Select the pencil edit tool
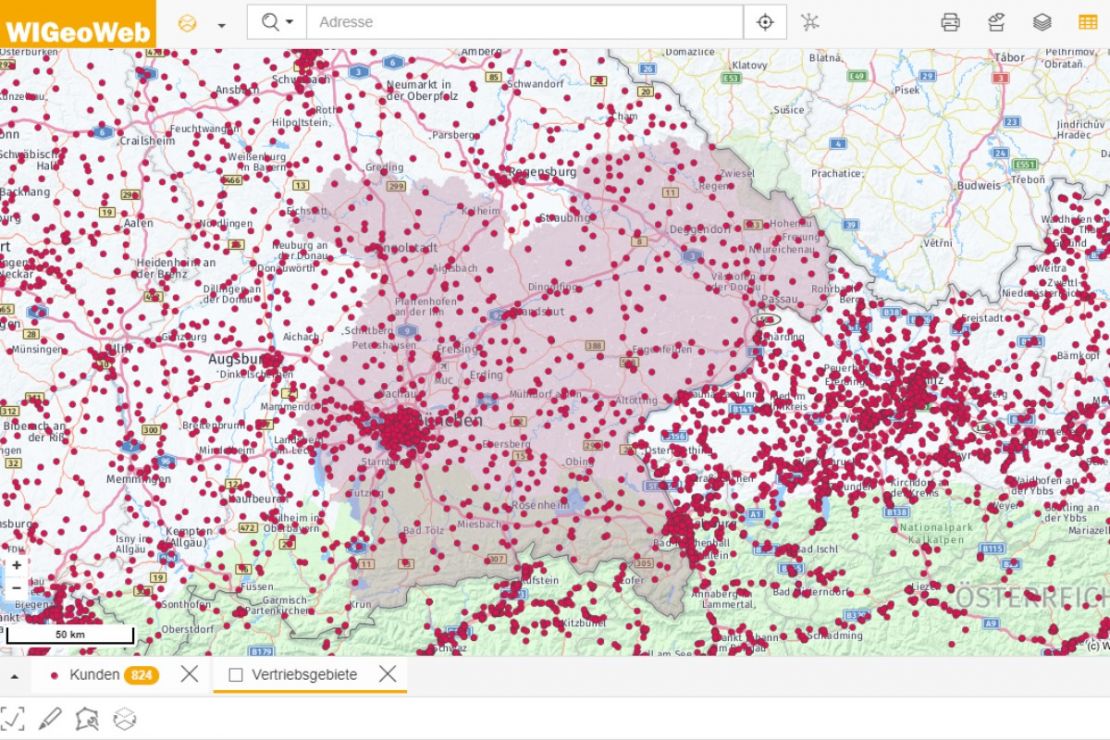1110x740 pixels. pyautogui.click(x=50, y=719)
